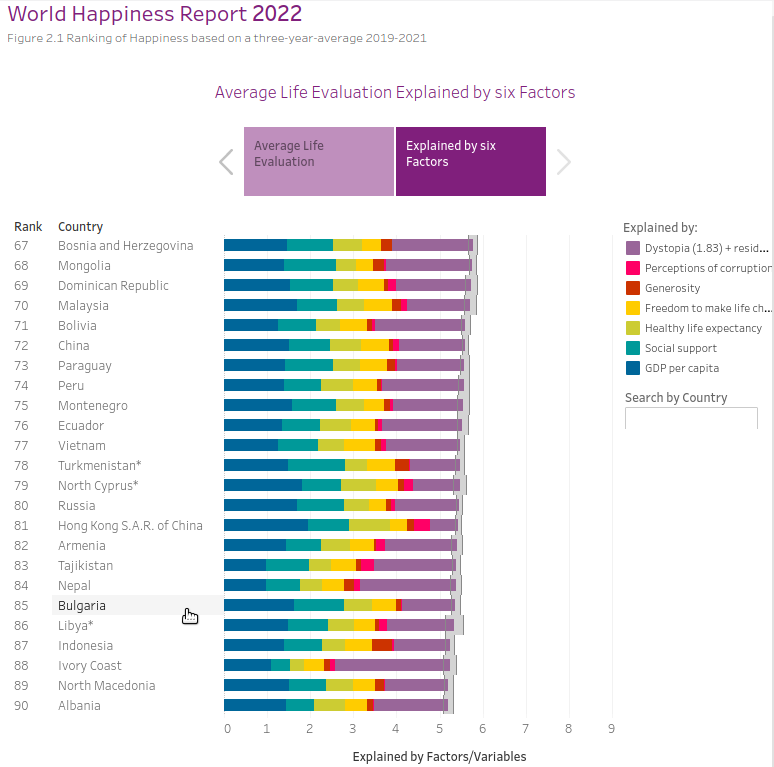774x767 pixels.
Task: Click the purple Dystopia segment of Ivory Coast bar
Action: (392, 665)
